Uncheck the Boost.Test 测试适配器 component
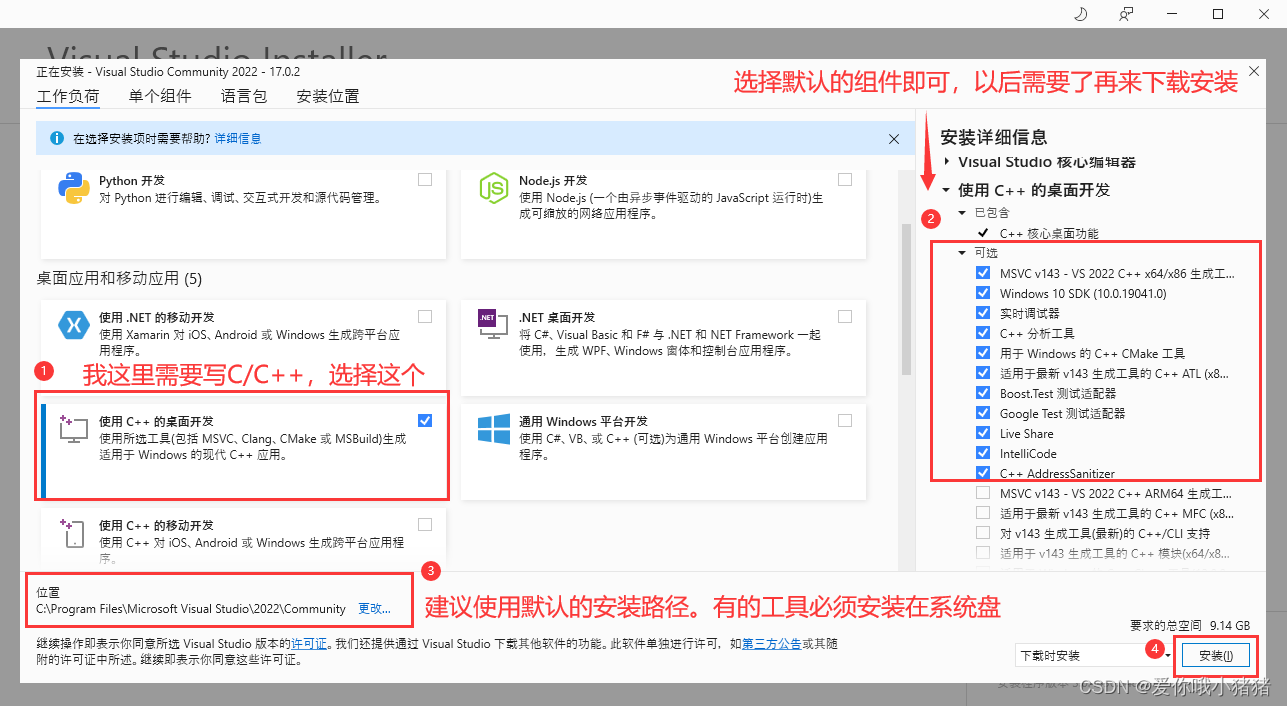Viewport: 1287px width, 706px height. click(x=982, y=393)
